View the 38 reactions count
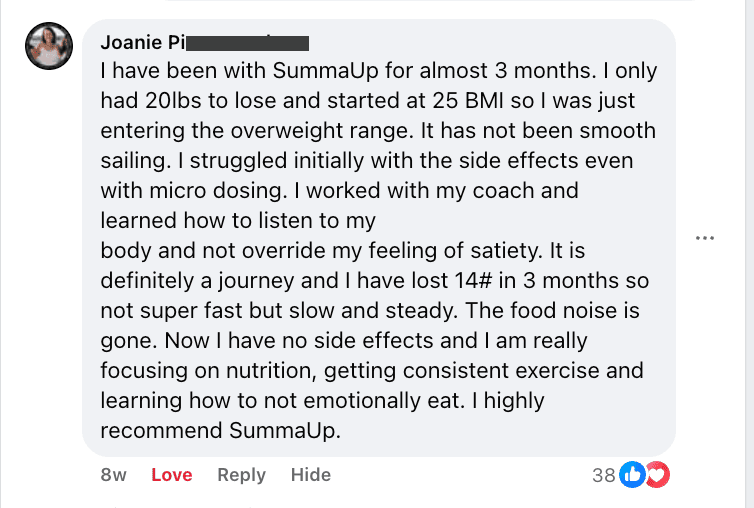754x508 pixels. [x=603, y=475]
